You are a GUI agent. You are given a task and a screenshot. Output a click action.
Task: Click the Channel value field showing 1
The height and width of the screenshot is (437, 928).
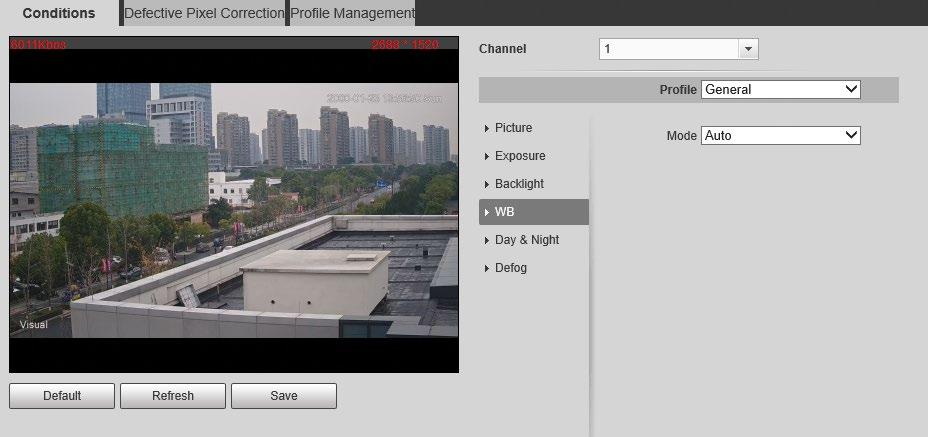coord(669,49)
